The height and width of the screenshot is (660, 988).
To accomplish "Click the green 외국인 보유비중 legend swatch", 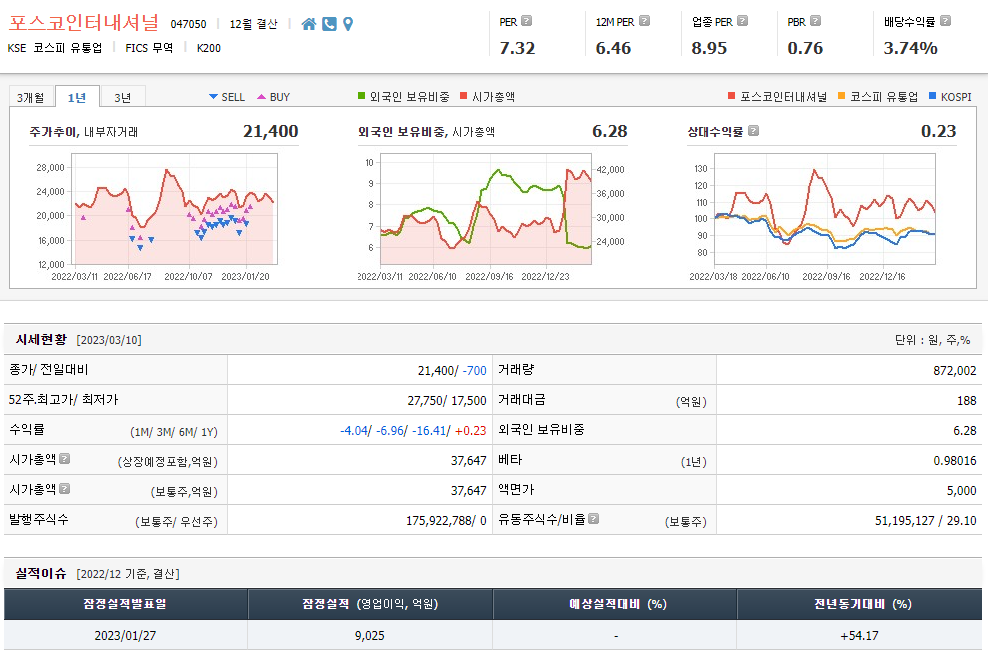I will click(x=362, y=96).
